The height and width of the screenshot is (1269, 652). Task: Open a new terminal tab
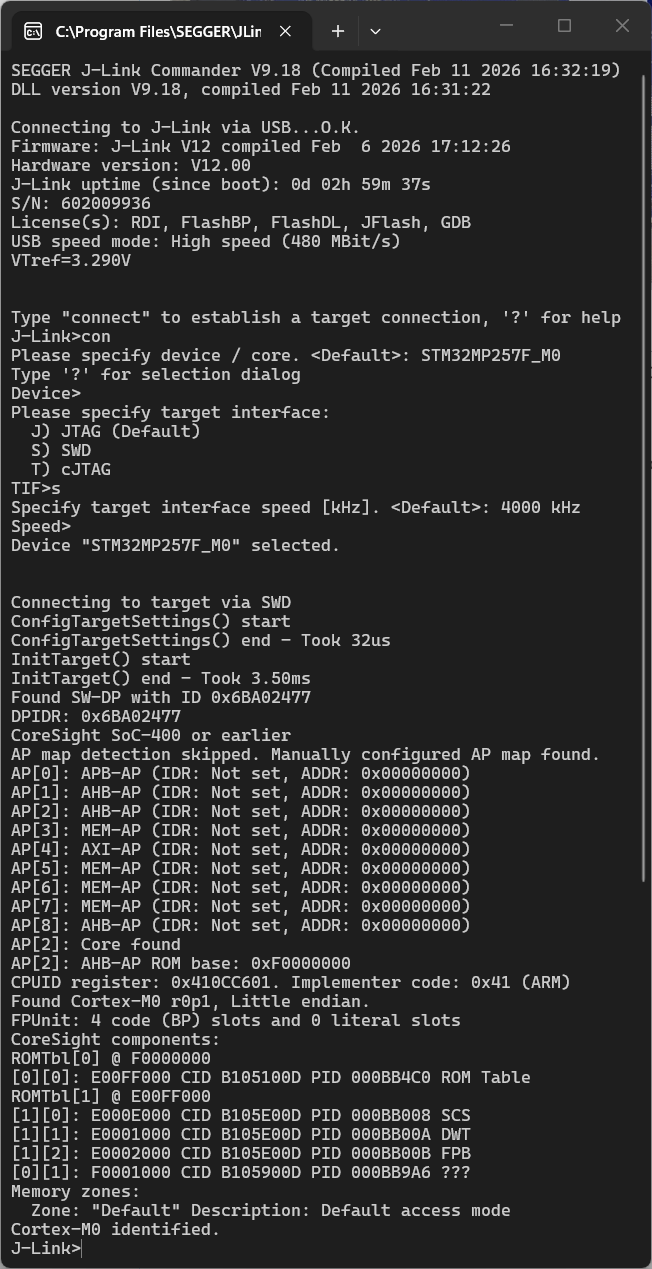click(x=338, y=31)
